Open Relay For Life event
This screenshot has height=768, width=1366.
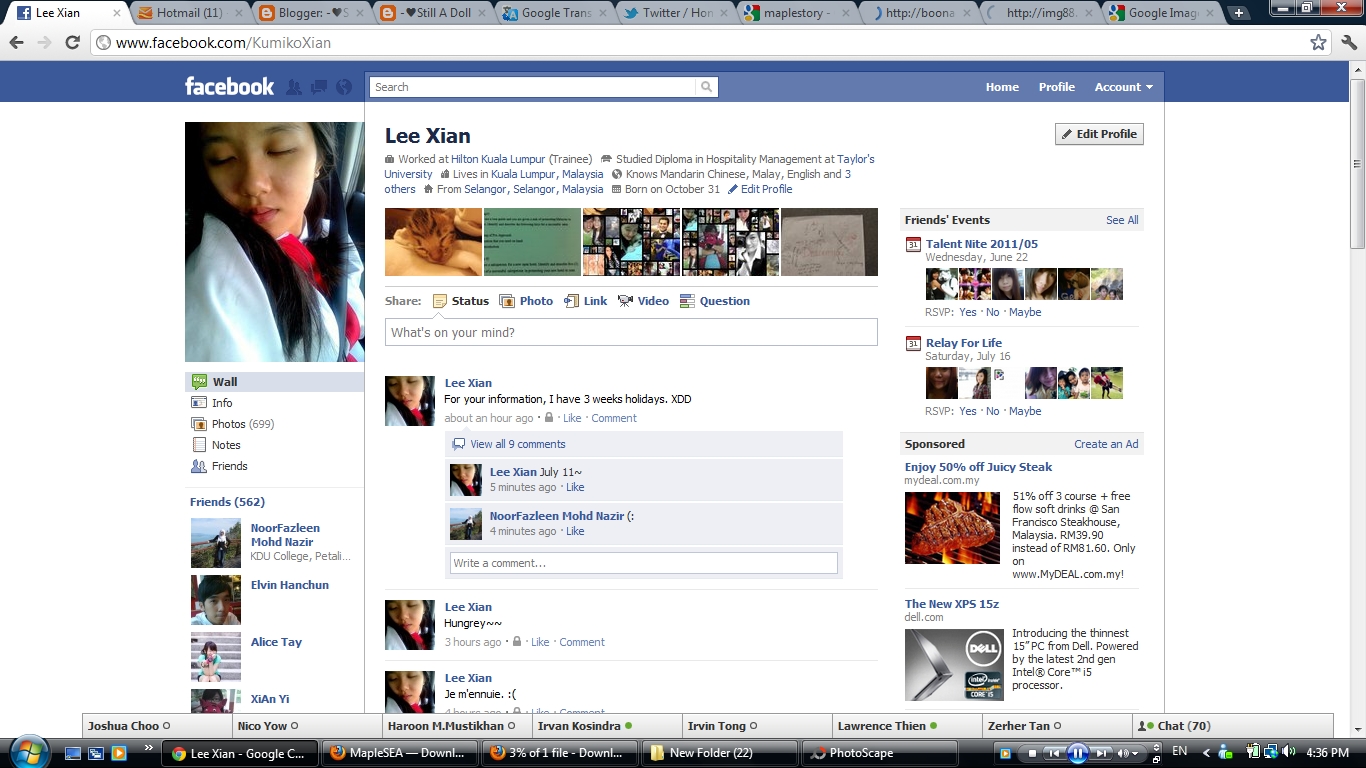click(x=964, y=343)
